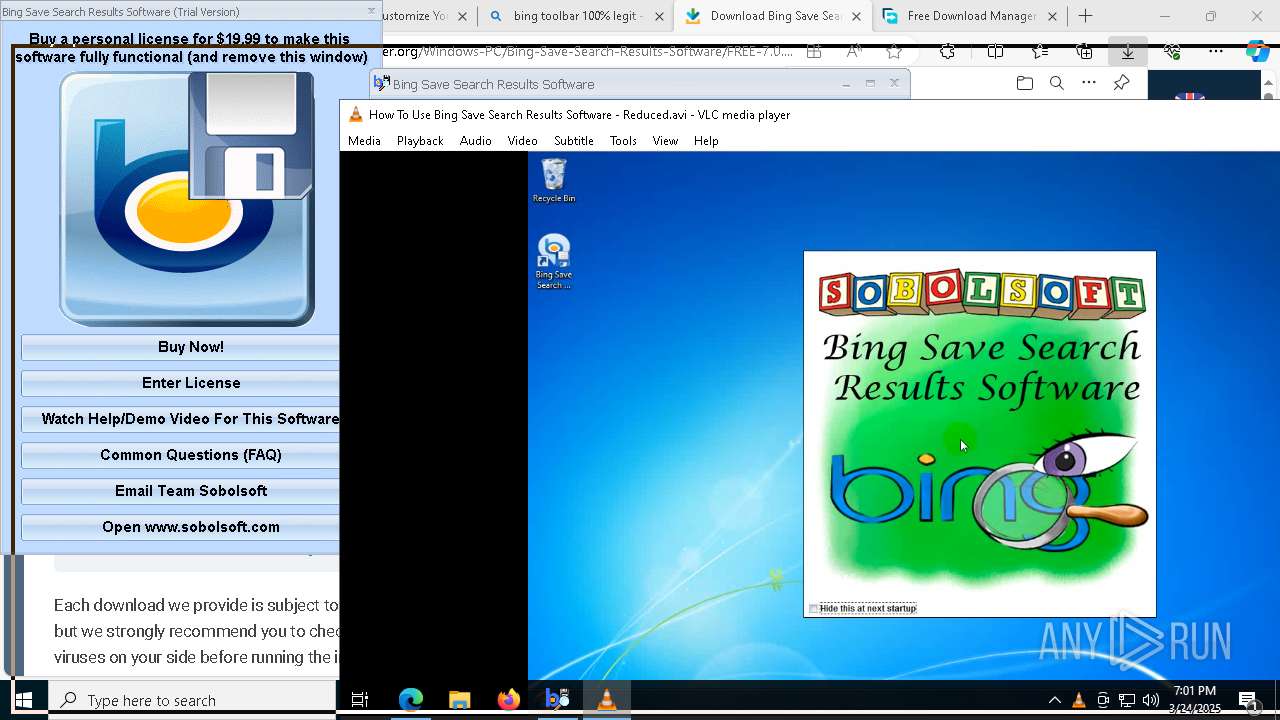Open the browser Extensions puzzle icon
The height and width of the screenshot is (720, 1280).
pyautogui.click(x=947, y=52)
